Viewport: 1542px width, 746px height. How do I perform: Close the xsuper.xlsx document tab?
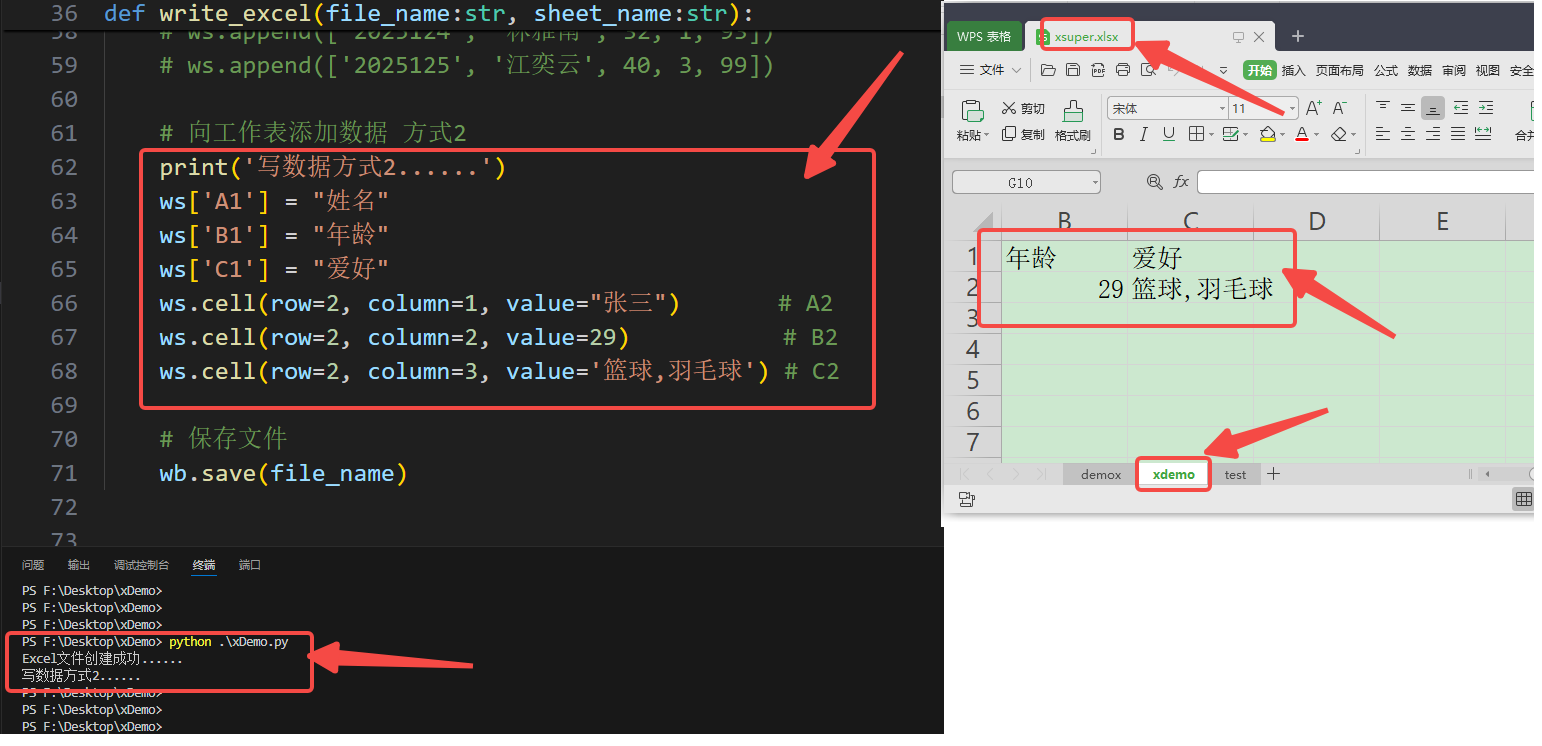1259,37
